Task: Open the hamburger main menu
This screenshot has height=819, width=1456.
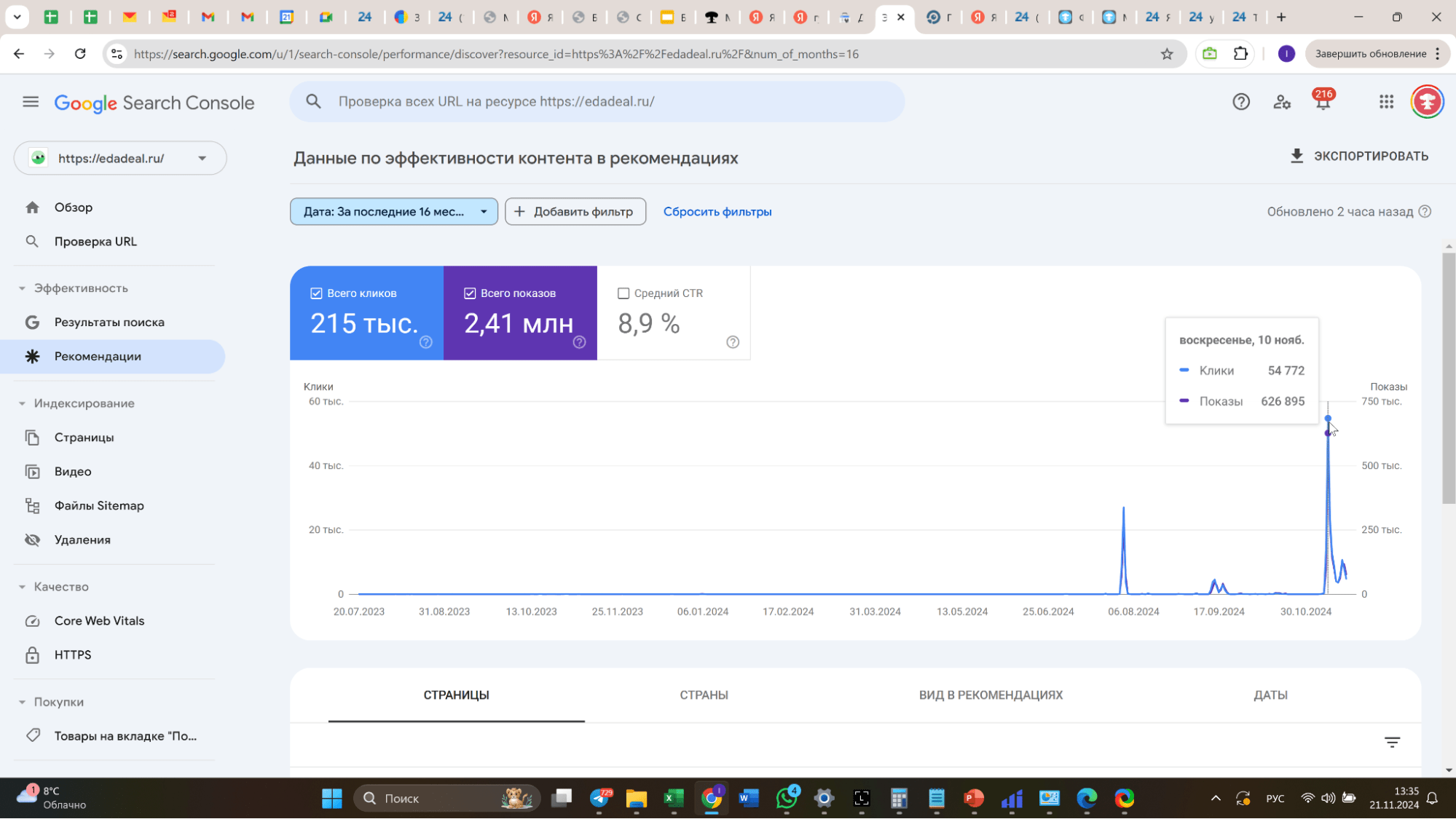Action: pos(31,102)
